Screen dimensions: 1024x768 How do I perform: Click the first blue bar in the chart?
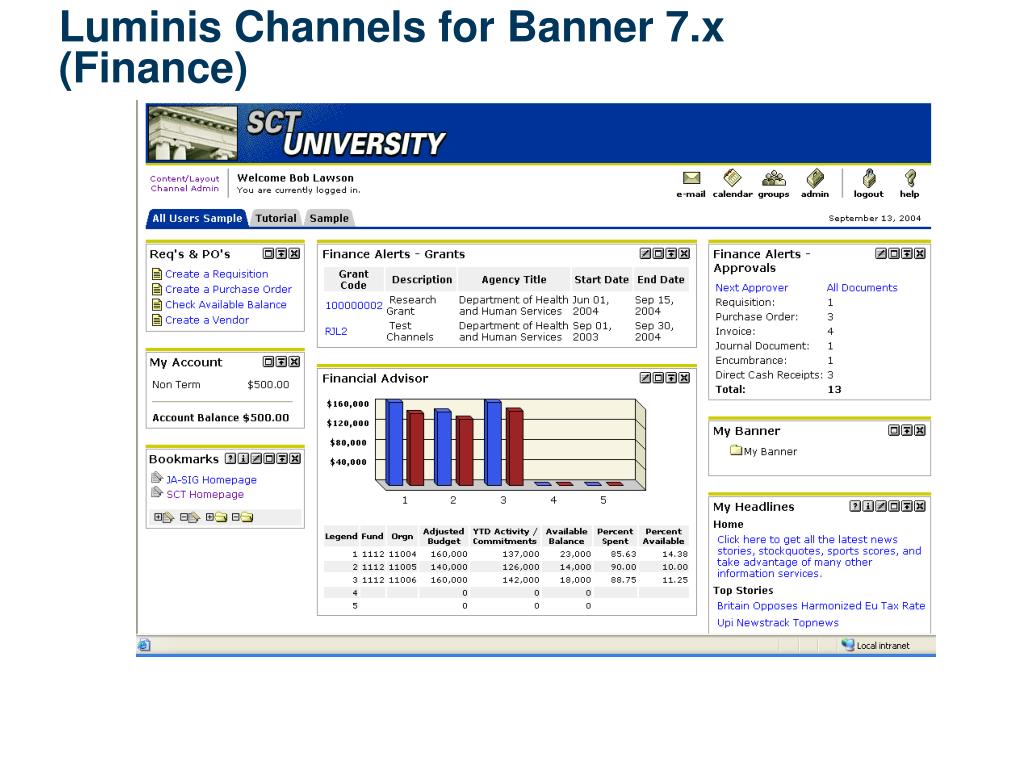click(x=394, y=443)
